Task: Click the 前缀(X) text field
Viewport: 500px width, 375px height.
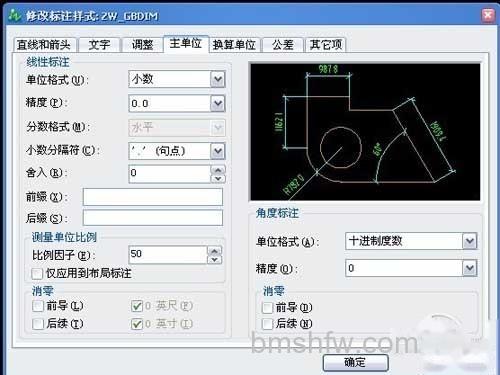Action: [x=153, y=197]
